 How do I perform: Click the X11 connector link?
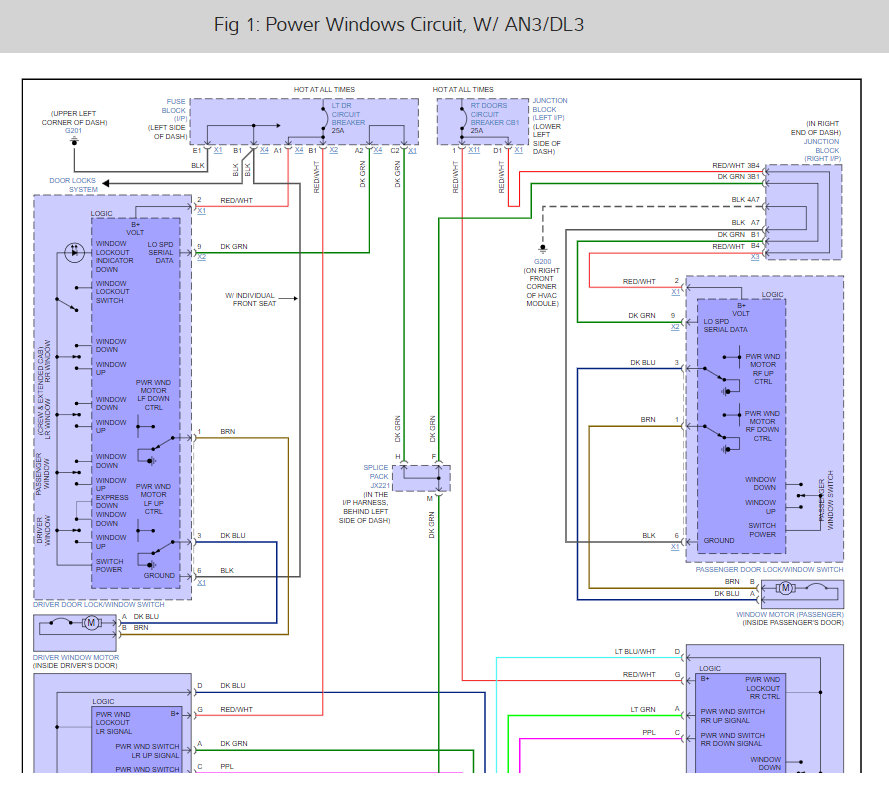[x=474, y=150]
